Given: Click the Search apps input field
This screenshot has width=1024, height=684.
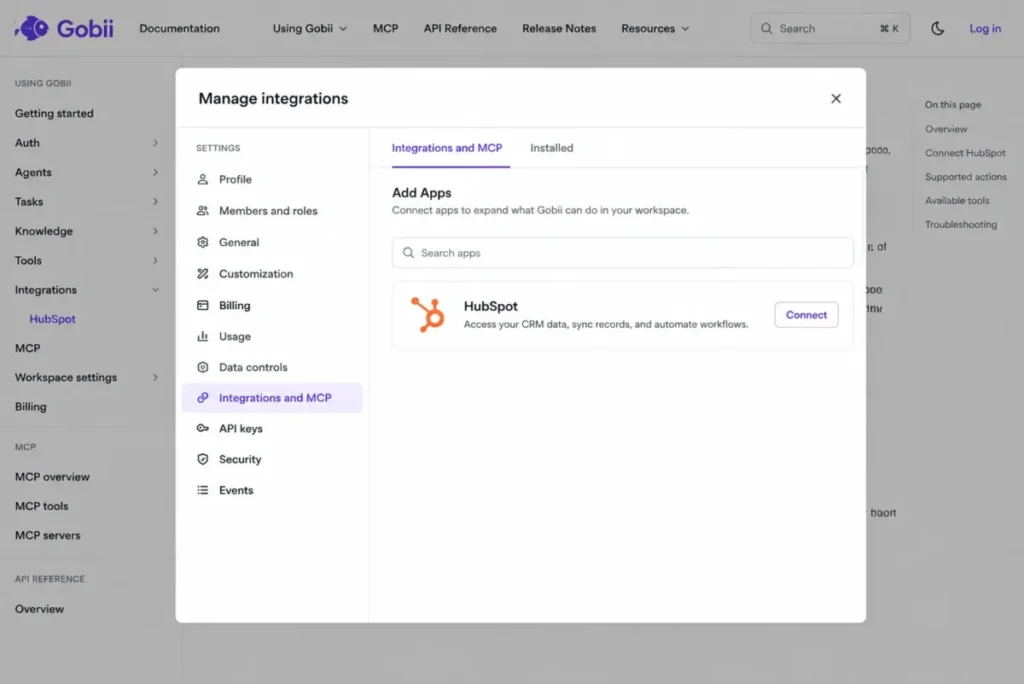Looking at the screenshot, I should [x=622, y=252].
